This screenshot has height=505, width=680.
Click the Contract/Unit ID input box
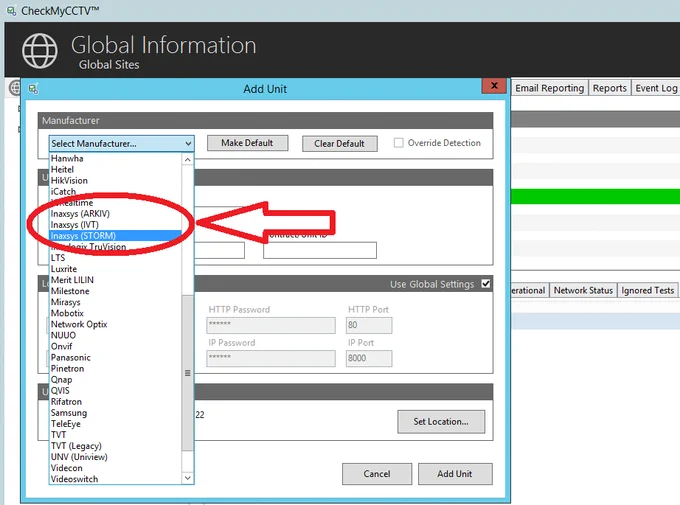(320, 250)
